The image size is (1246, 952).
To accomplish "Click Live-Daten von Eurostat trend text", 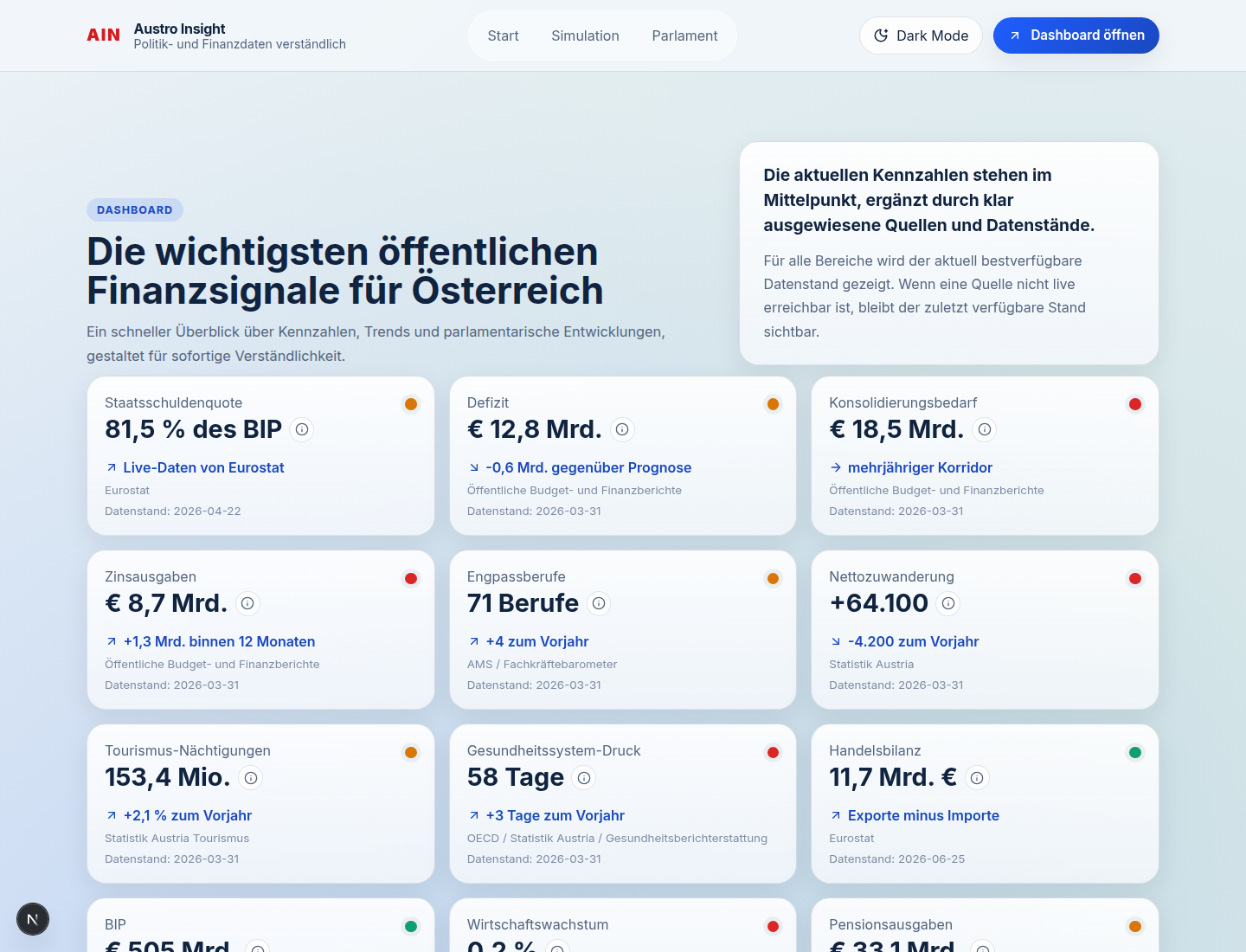I will point(203,467).
